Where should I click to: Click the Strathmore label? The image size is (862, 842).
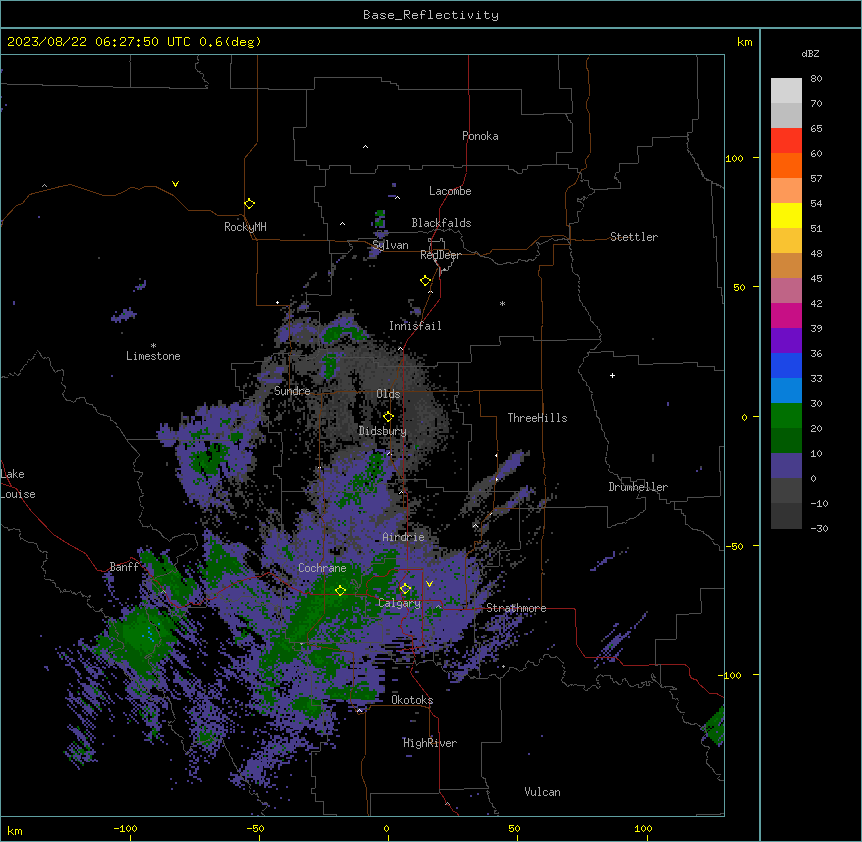click(x=516, y=608)
